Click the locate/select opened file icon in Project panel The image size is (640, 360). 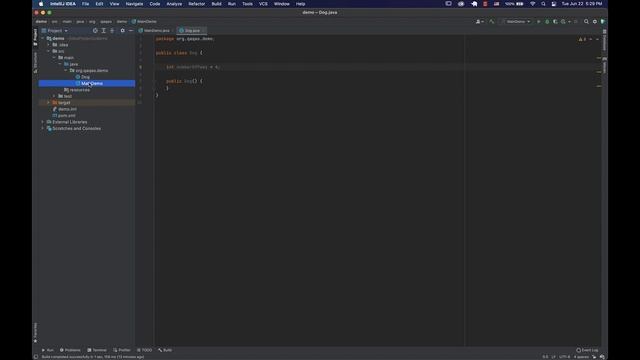(x=95, y=31)
